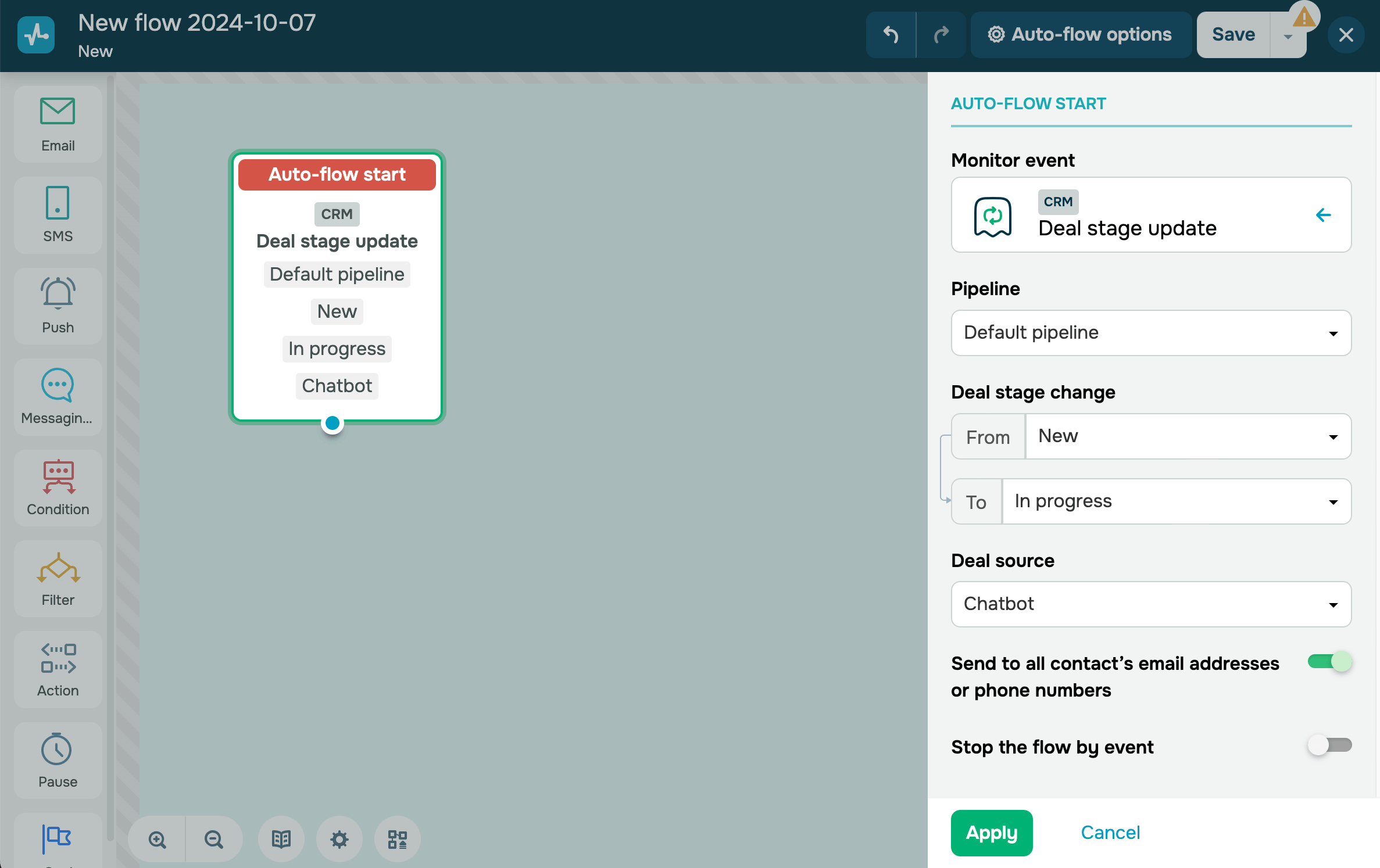Expand the Deal source dropdown

[x=1150, y=604]
